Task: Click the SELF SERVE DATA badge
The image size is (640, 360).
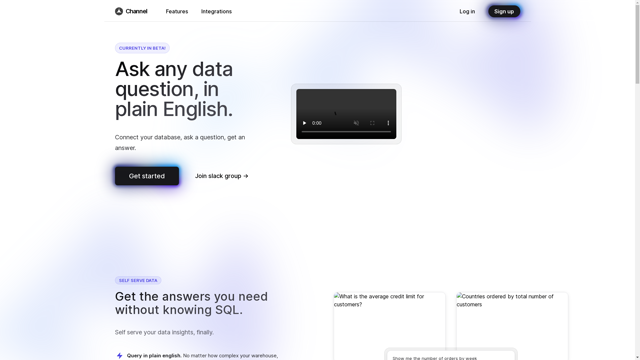Action: click(x=138, y=280)
